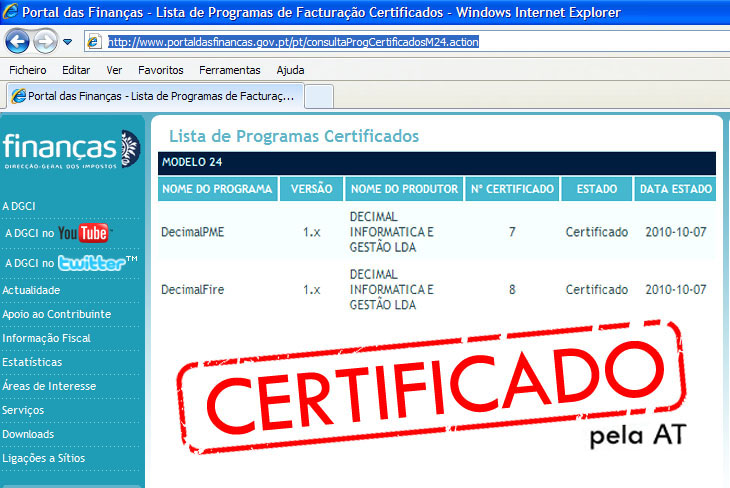Viewport: 730px width, 488px height.
Task: Click Certificado status in DecimalPME row
Action: (x=597, y=232)
